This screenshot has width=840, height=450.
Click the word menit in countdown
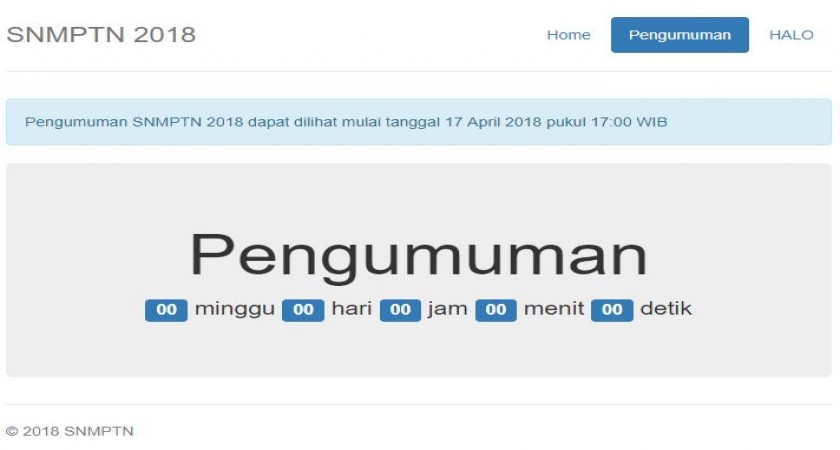(554, 309)
